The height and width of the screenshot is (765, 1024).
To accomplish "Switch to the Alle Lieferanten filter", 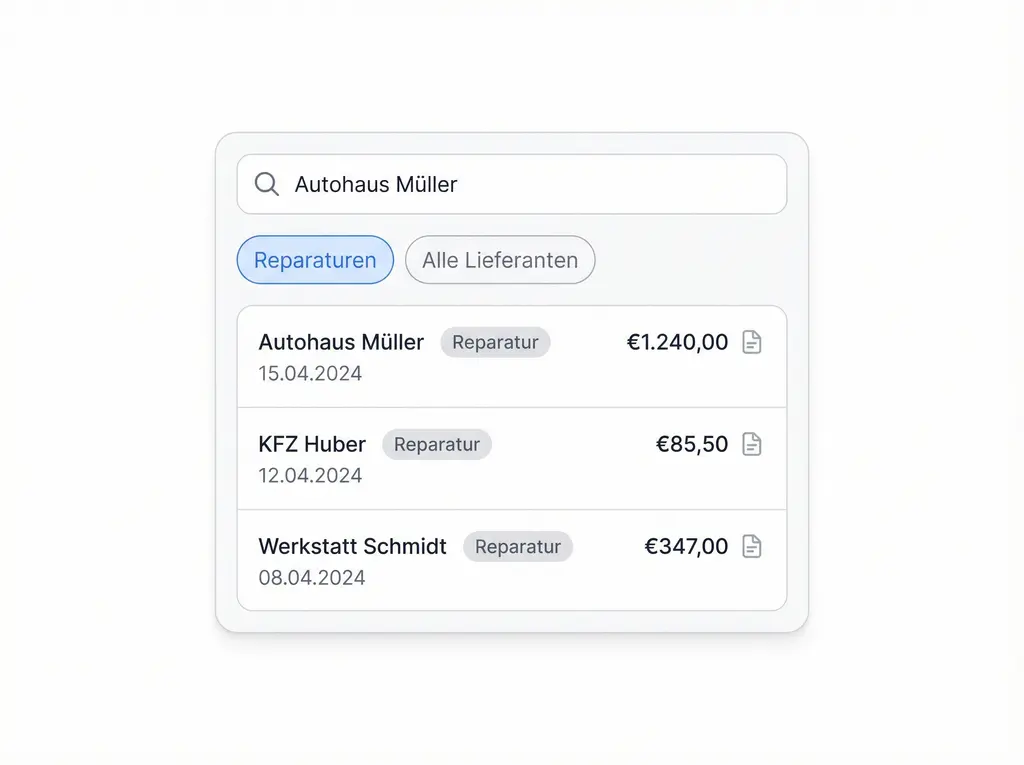I will (x=500, y=260).
